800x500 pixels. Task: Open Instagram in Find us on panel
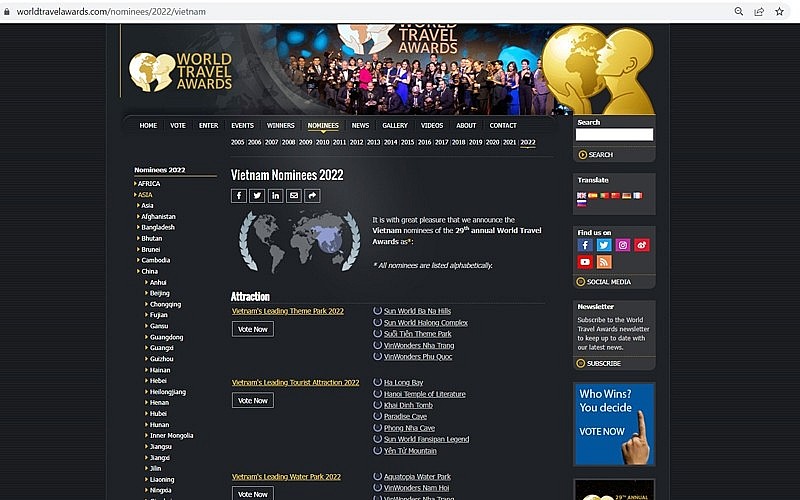point(623,245)
